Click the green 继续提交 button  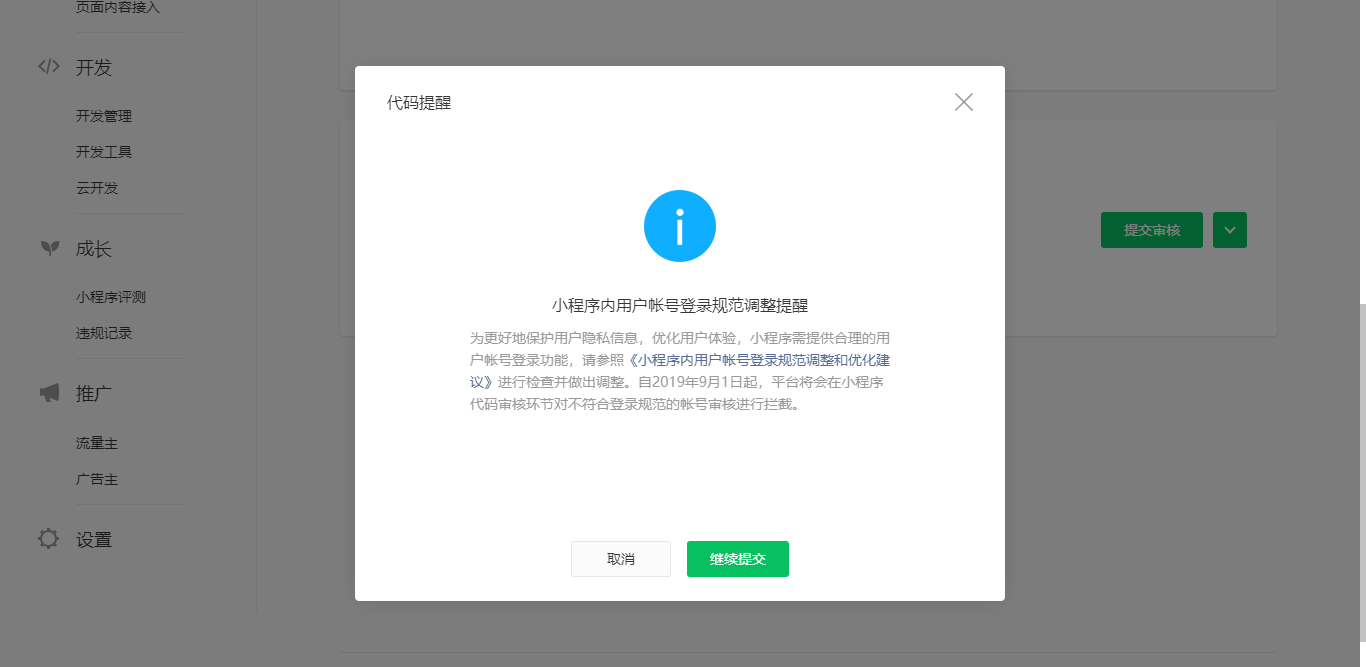(738, 559)
